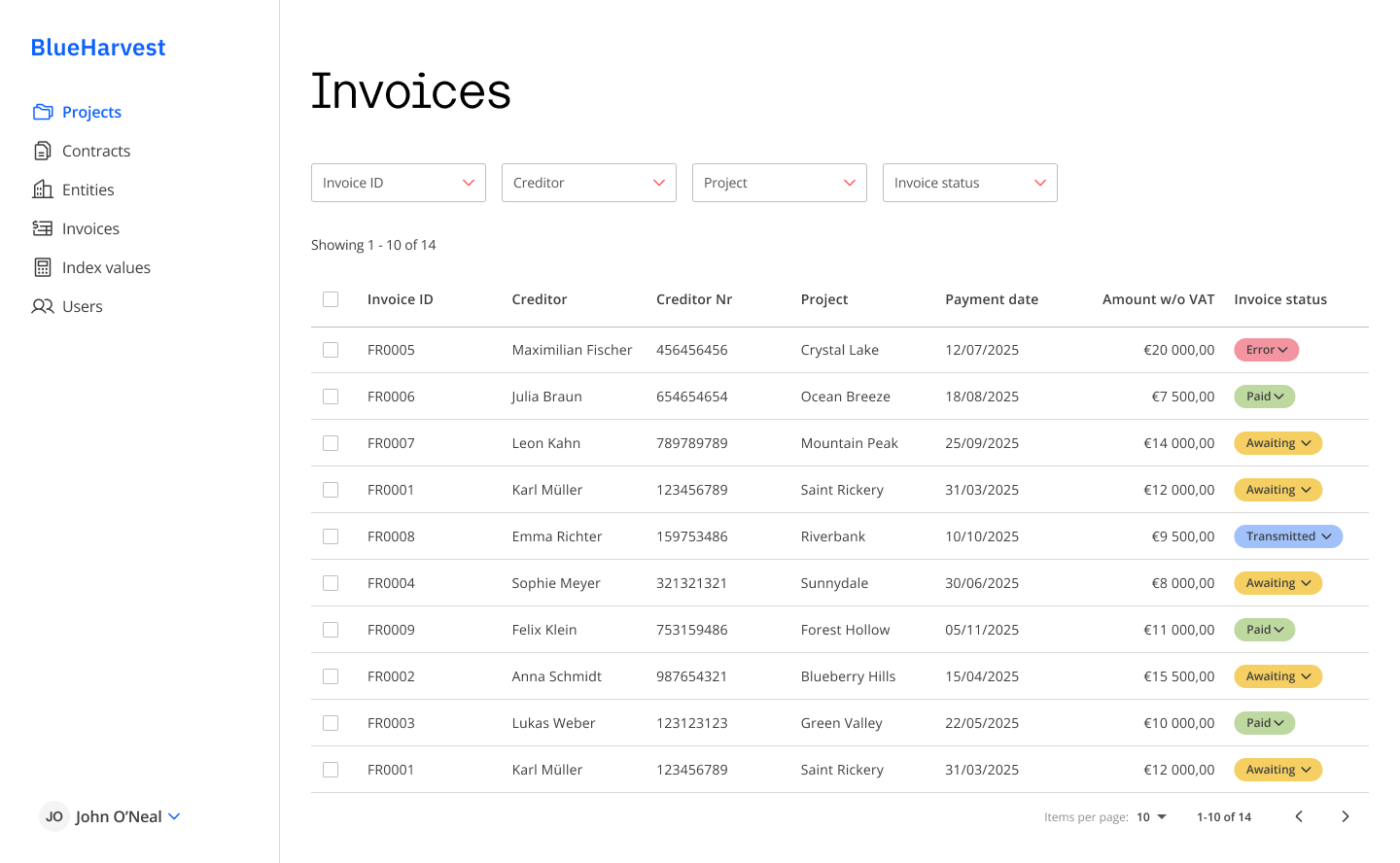Open the Contracts menu item
The height and width of the screenshot is (863, 1400).
point(95,151)
